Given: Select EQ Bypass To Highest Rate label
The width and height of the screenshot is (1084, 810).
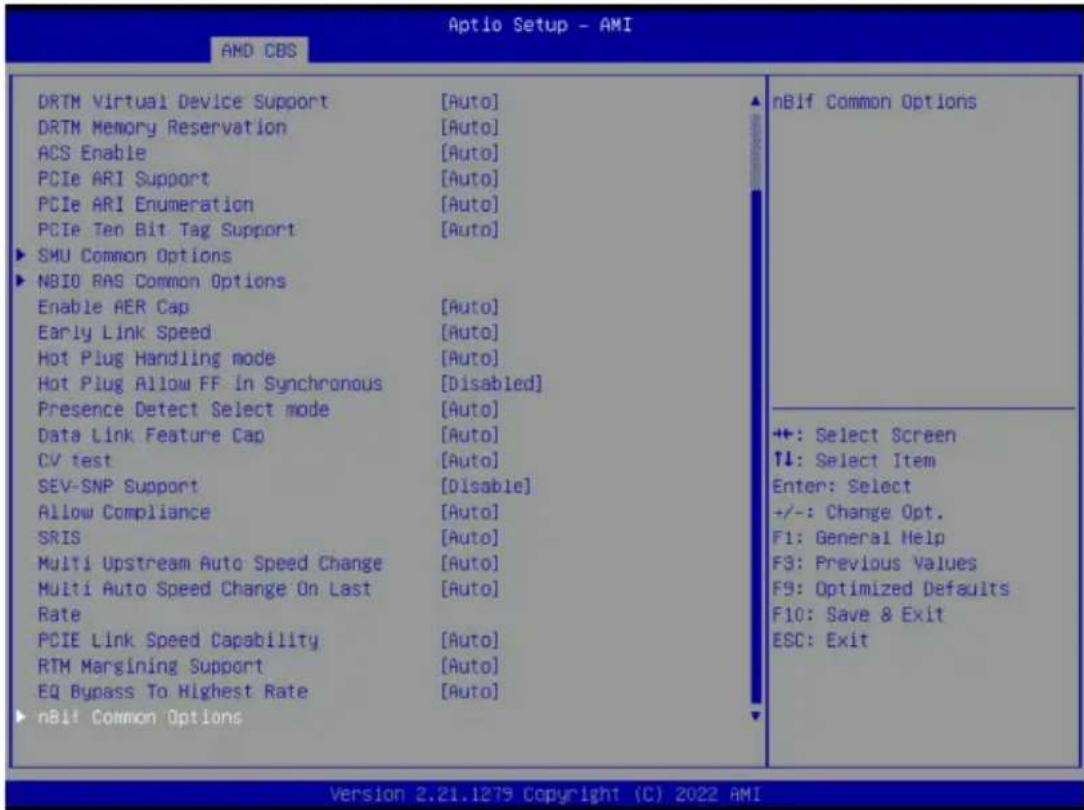Looking at the screenshot, I should tap(173, 691).
